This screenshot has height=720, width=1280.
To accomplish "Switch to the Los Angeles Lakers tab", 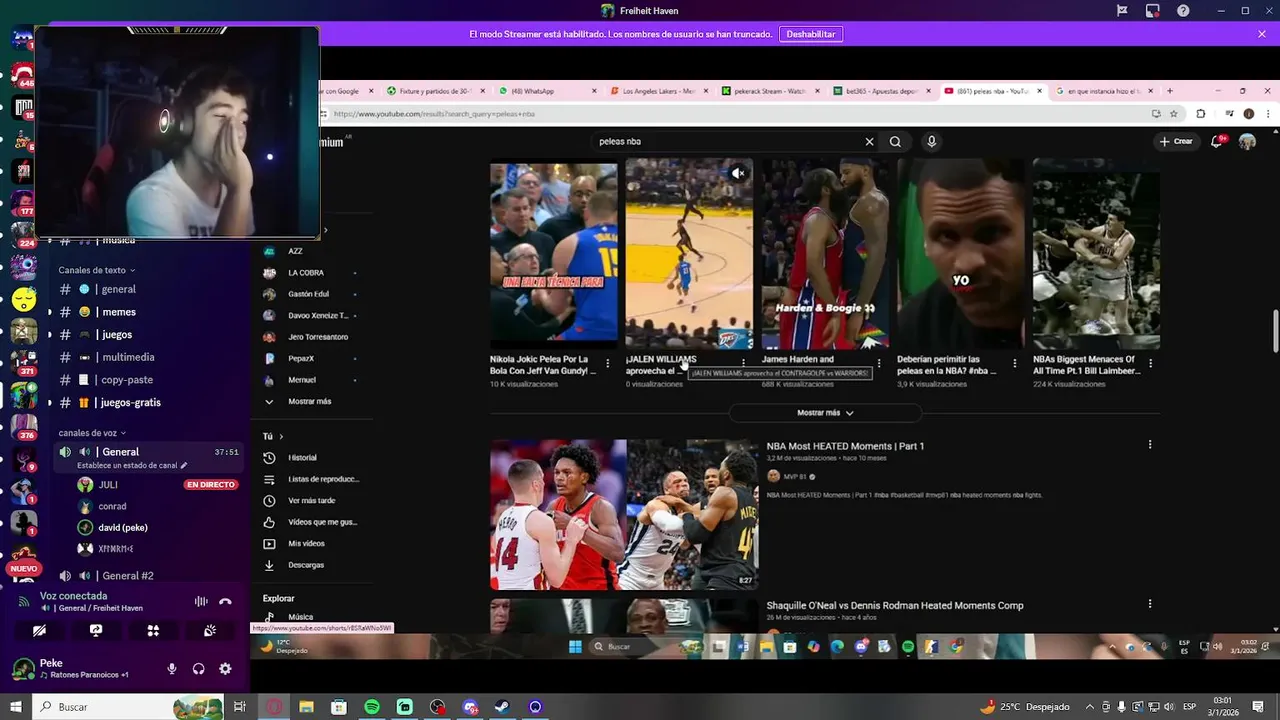I will coord(657,91).
